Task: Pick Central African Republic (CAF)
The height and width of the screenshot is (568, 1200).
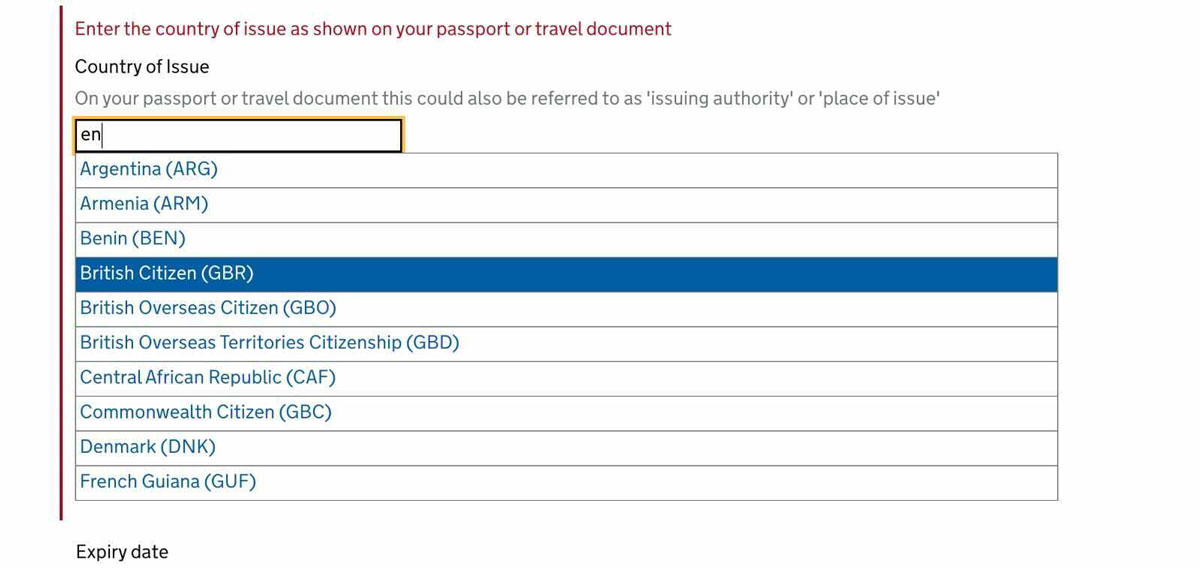Action: [x=208, y=378]
